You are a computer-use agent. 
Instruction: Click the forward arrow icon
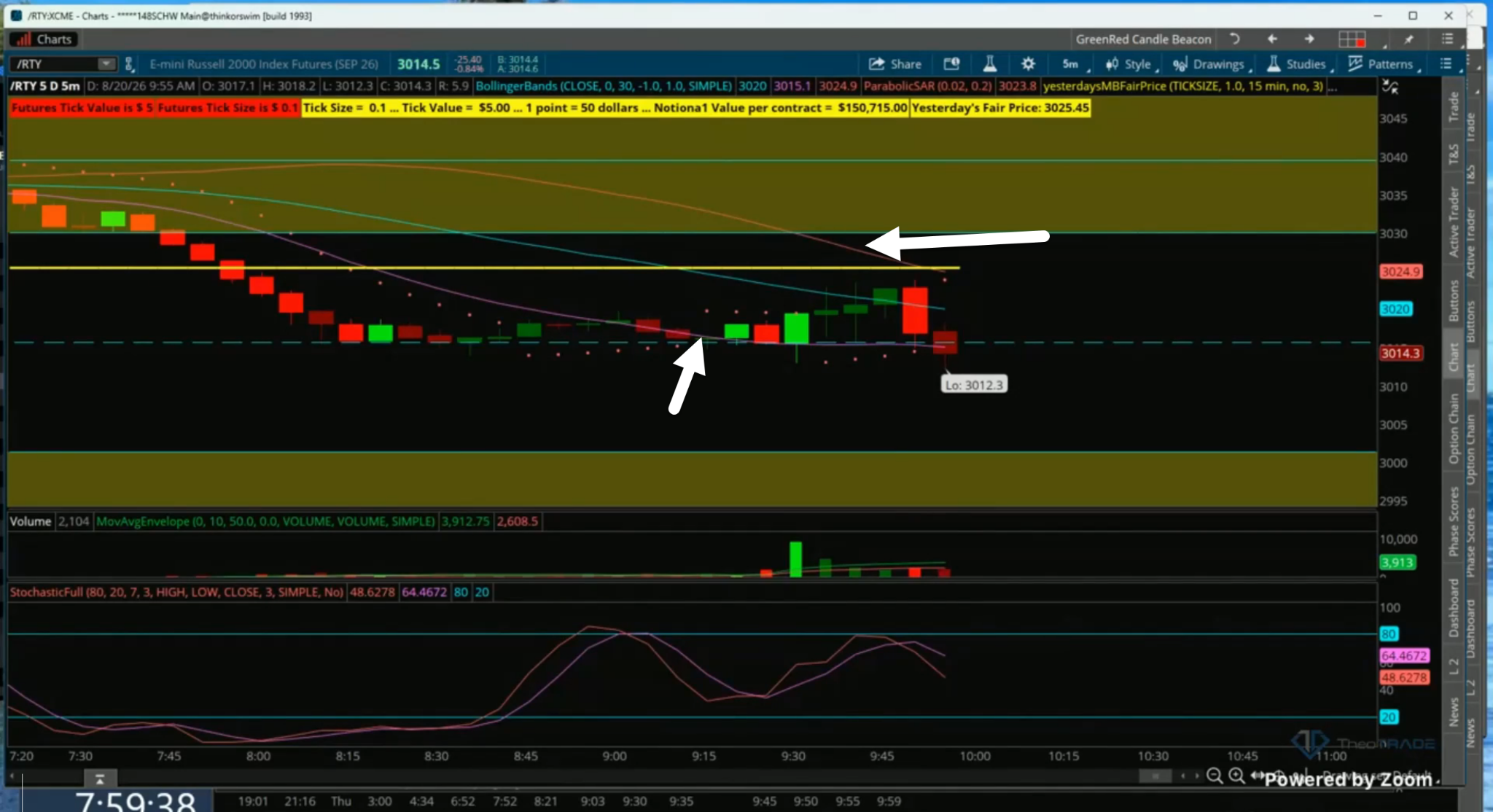(x=1309, y=39)
